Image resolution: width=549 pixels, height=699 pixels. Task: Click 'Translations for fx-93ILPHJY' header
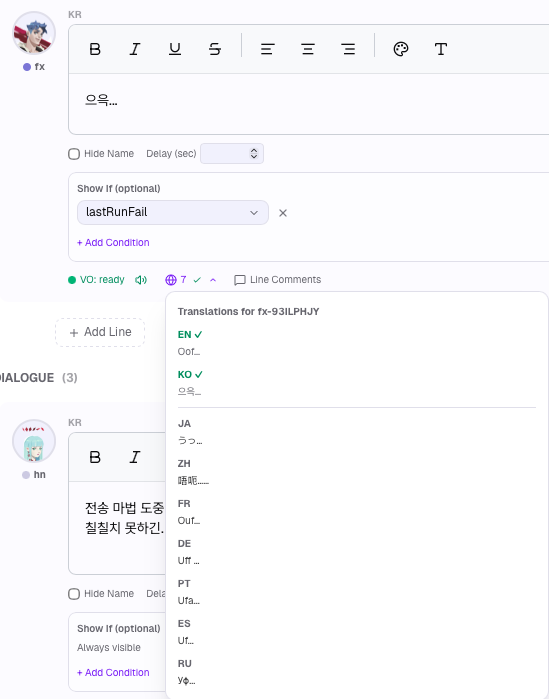[x=249, y=312]
